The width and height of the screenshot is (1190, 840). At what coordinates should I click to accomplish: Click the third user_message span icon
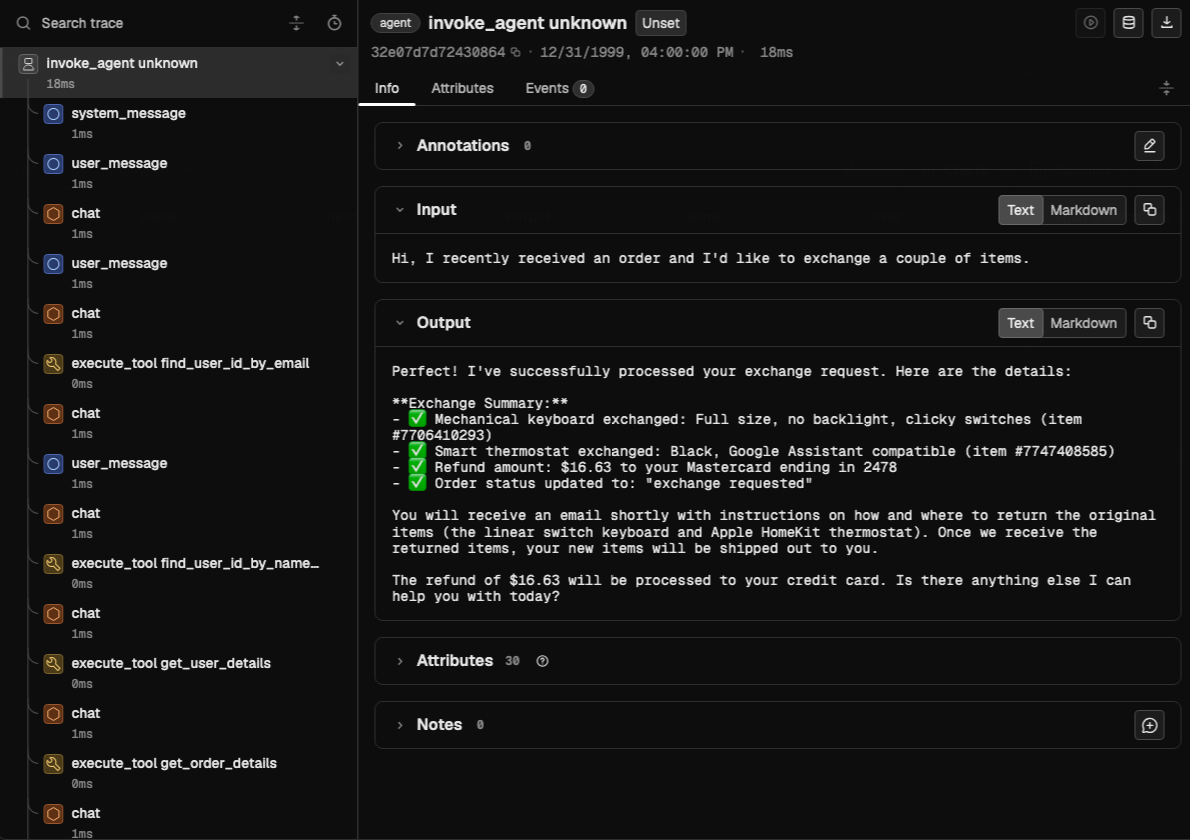[53, 465]
